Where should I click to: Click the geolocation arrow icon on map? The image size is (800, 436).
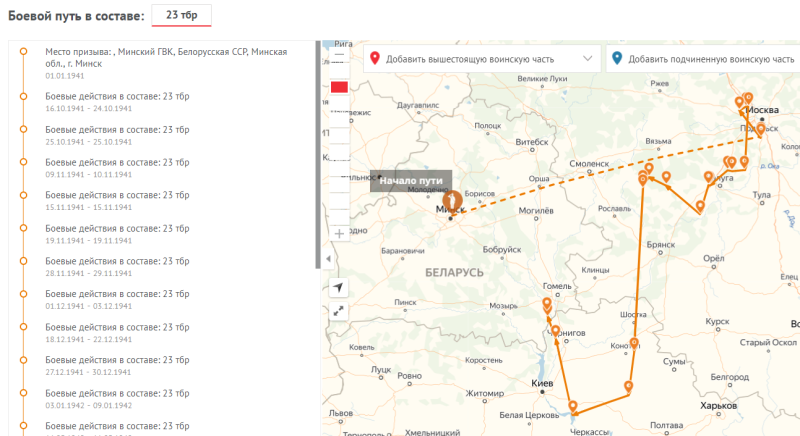click(338, 288)
